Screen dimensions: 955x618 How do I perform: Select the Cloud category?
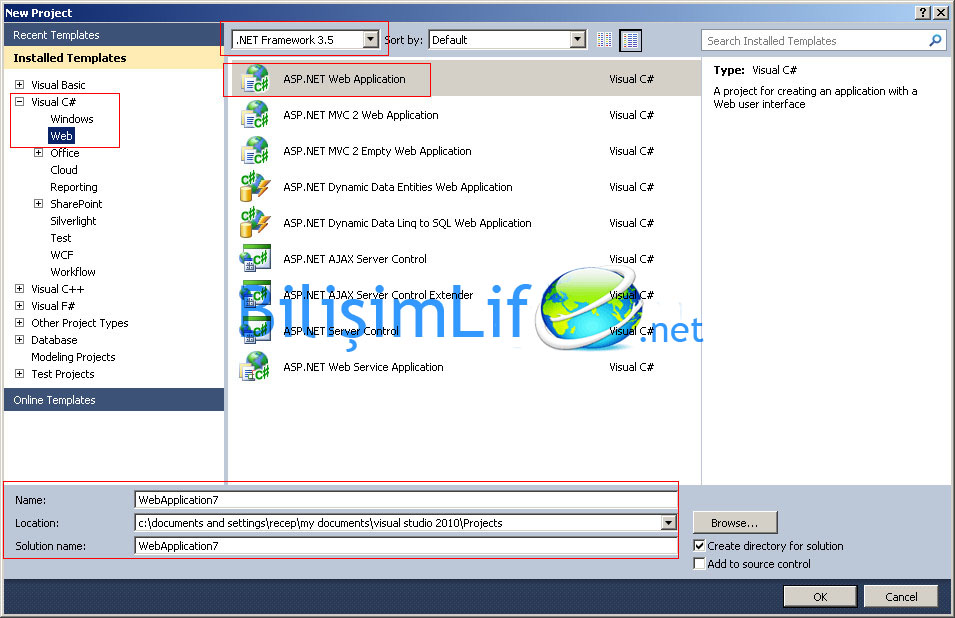point(64,170)
